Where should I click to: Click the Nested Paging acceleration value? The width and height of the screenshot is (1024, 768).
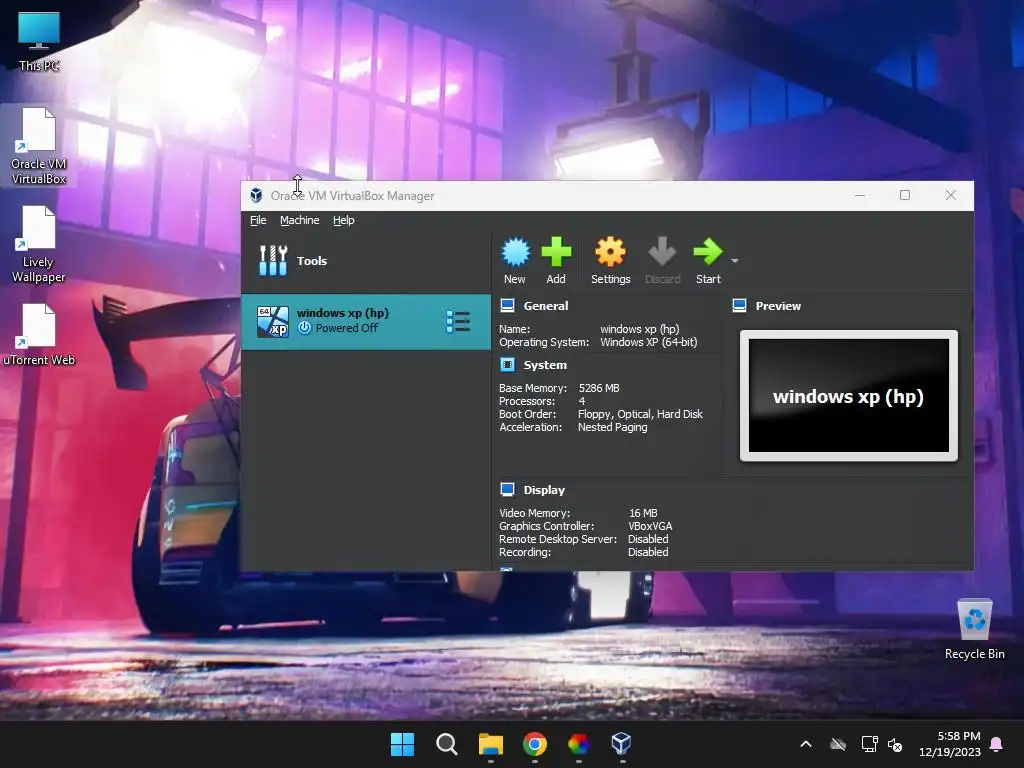613,427
